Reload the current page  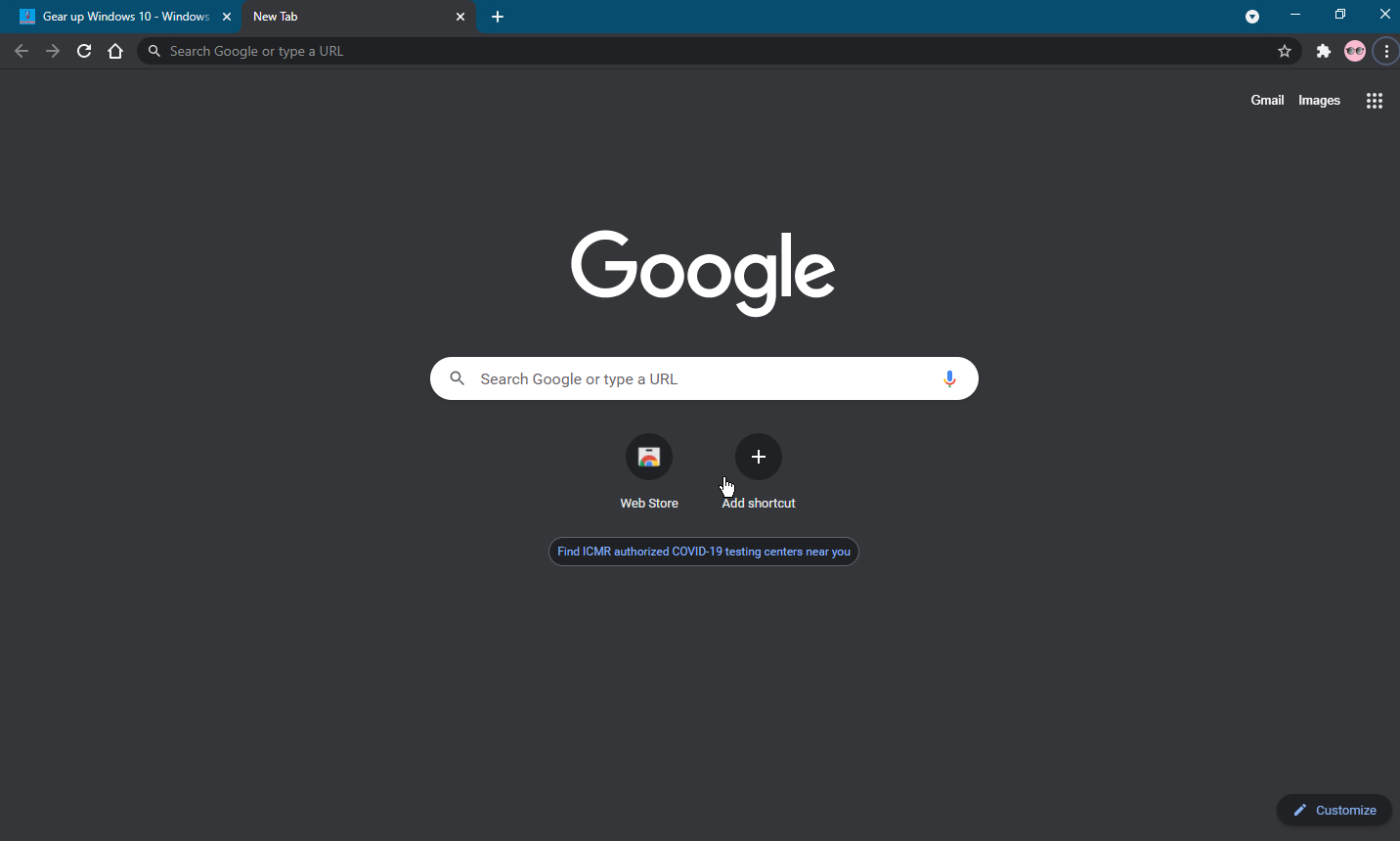[84, 51]
